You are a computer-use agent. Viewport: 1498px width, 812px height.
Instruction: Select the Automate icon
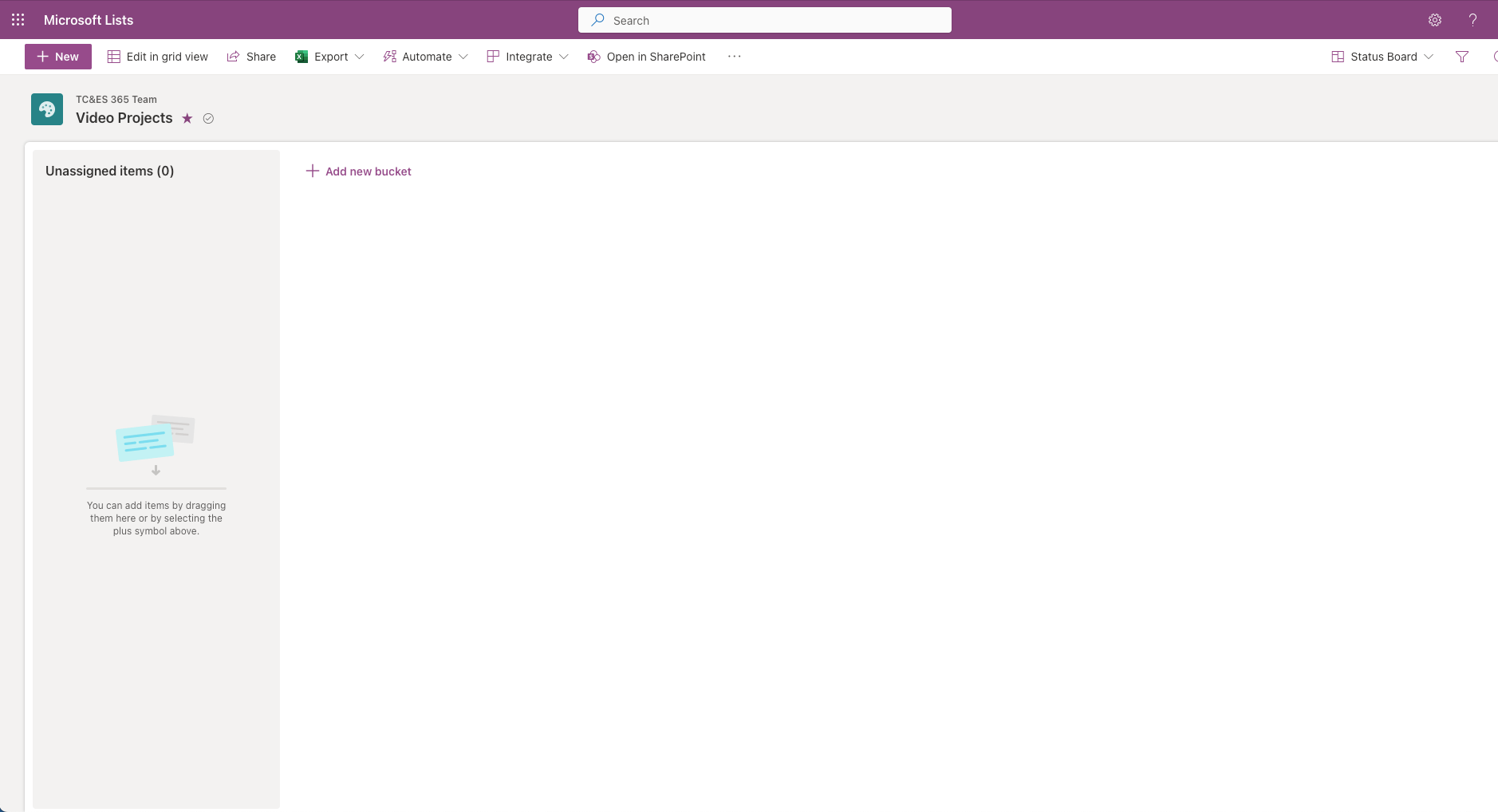click(388, 56)
